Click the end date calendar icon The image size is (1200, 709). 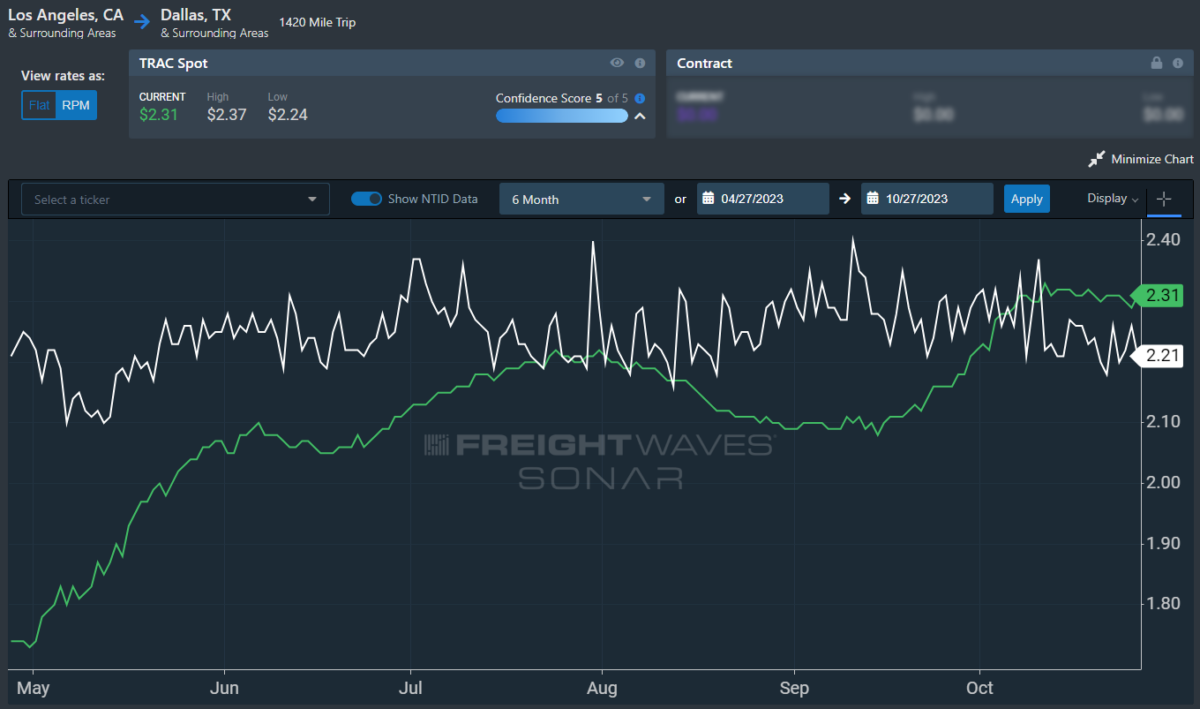(x=872, y=198)
